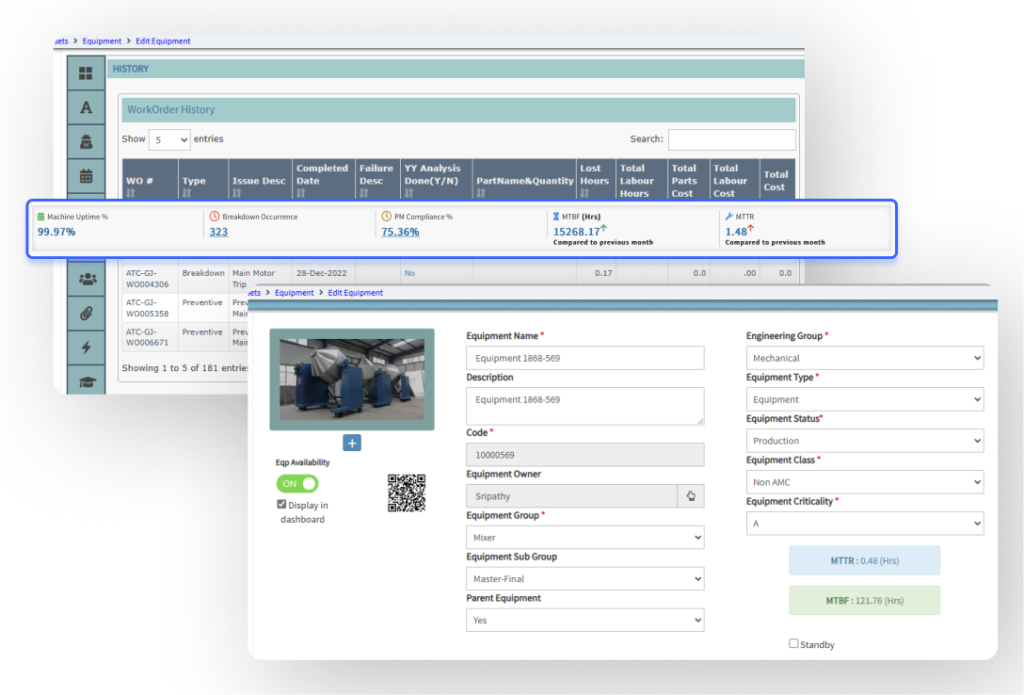Open the dashboard grid icon in sidebar
Screen dimensions: 1024x695
[x=86, y=73]
